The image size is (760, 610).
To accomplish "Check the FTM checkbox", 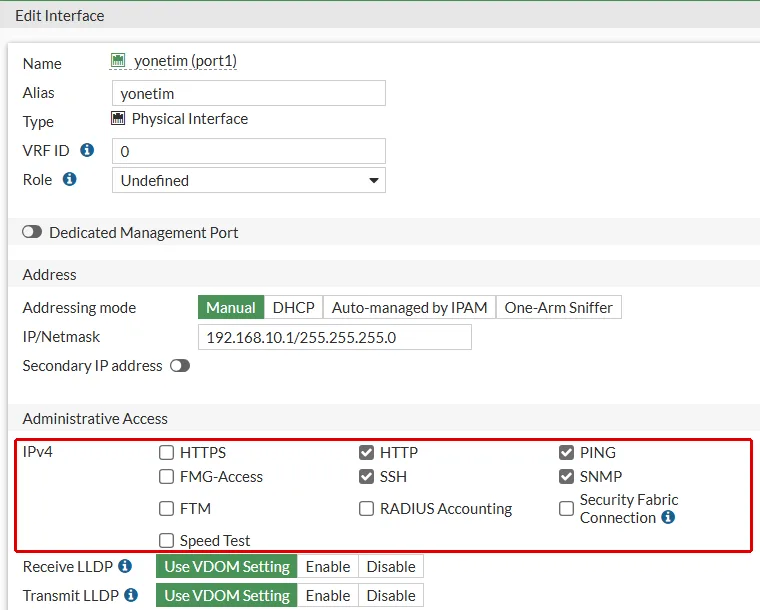I will click(166, 509).
